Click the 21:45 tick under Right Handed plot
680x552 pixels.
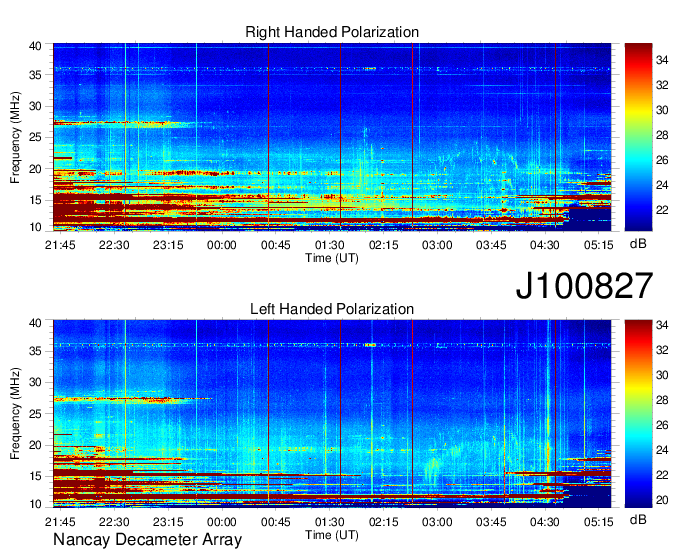60,245
